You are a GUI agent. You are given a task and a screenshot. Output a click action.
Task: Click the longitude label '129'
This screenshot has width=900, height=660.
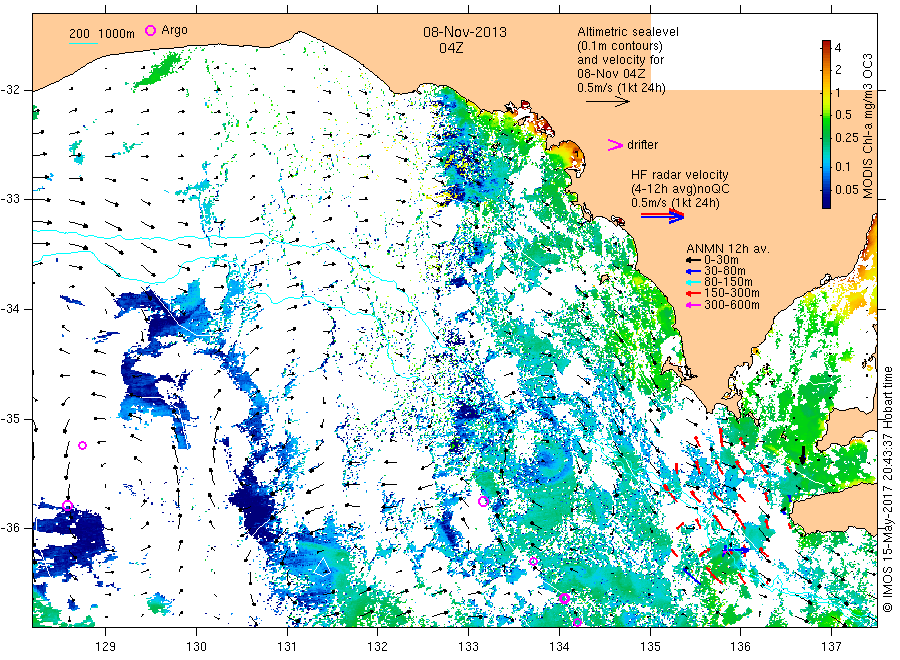pos(106,647)
